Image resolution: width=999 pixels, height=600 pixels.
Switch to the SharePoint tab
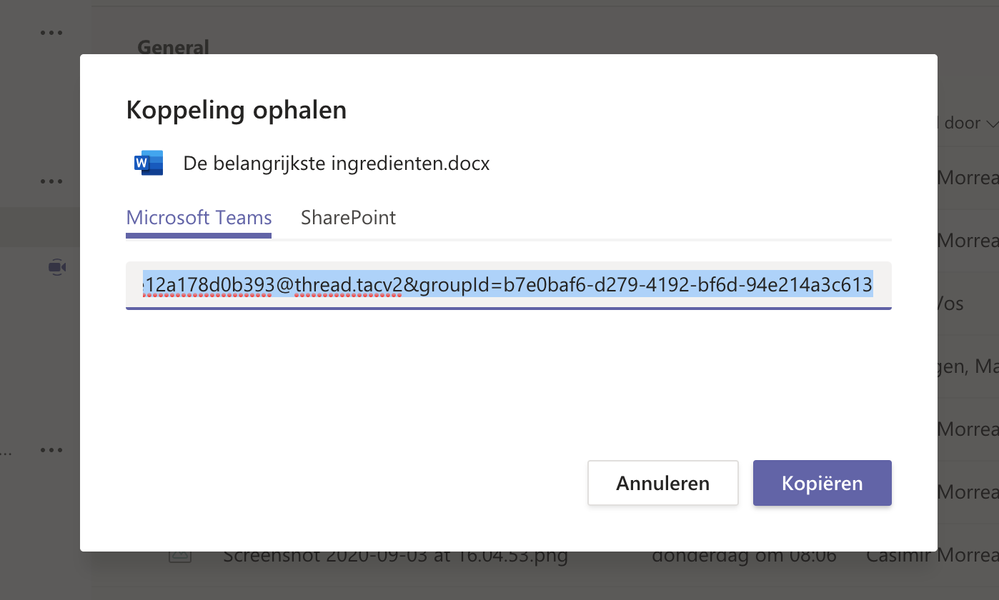click(348, 218)
